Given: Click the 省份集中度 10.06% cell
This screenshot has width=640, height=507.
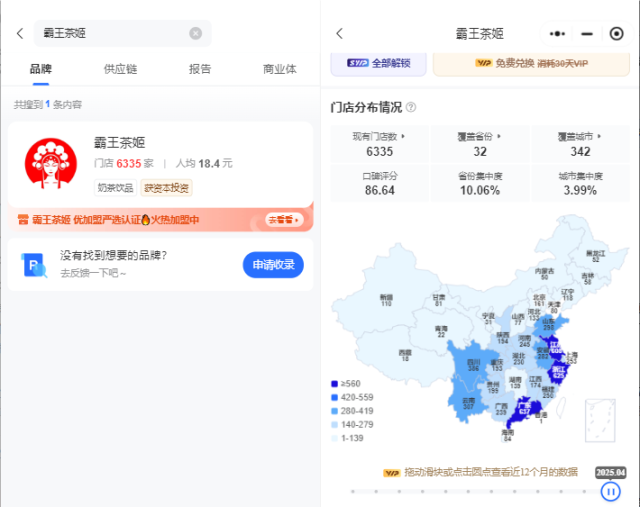Looking at the screenshot, I should tap(480, 183).
